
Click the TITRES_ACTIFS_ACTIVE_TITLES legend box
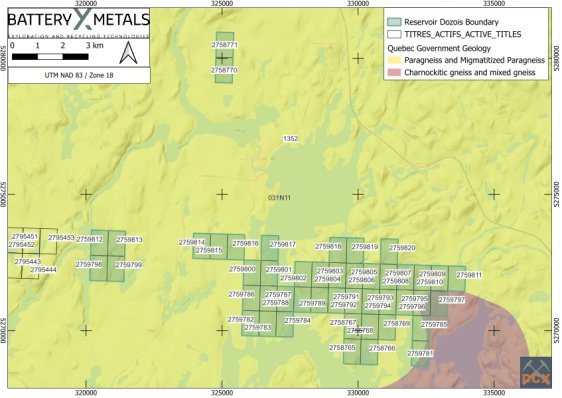tap(394, 34)
